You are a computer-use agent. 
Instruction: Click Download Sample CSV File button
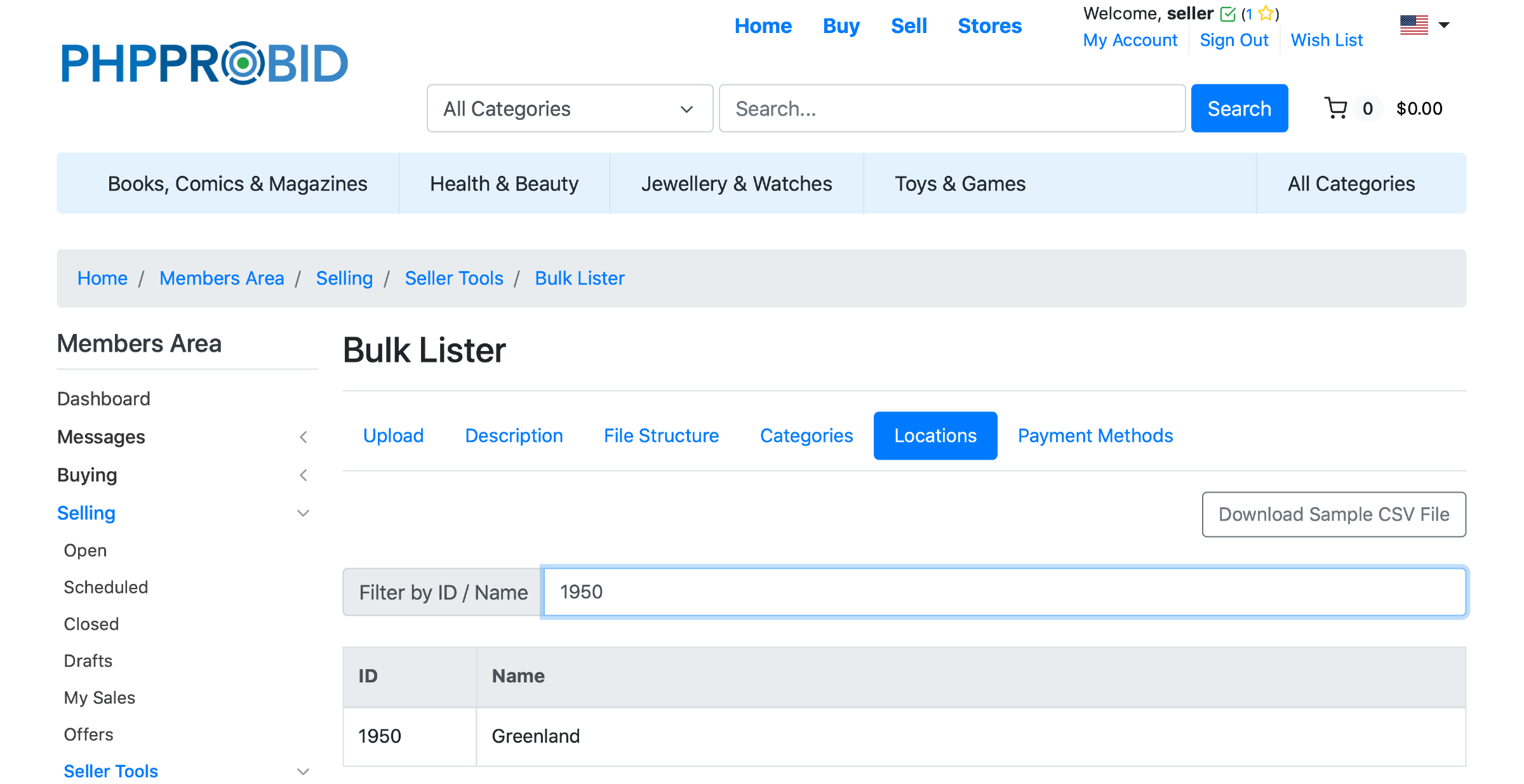(x=1333, y=514)
